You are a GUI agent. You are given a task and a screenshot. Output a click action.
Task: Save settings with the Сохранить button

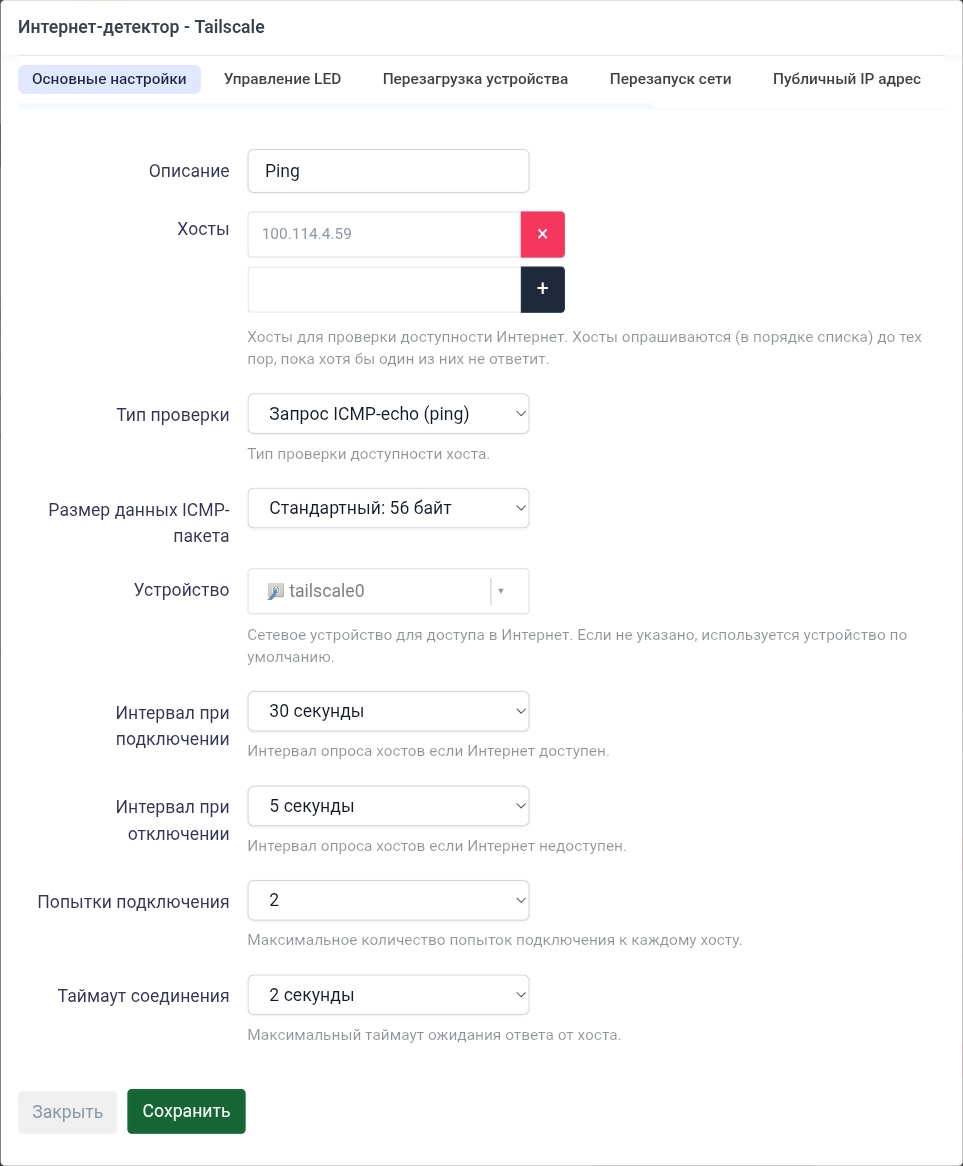pyautogui.click(x=186, y=1111)
